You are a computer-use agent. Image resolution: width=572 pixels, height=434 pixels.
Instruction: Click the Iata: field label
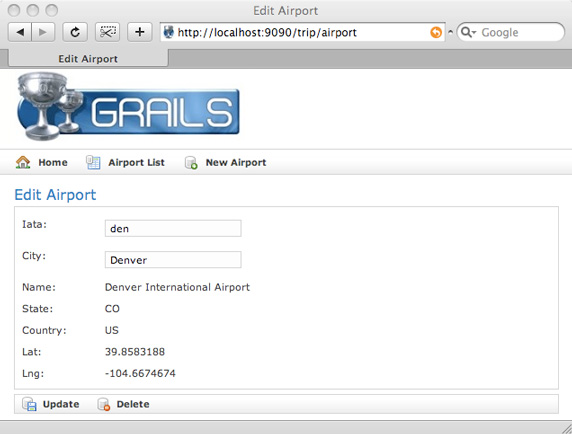click(35, 224)
